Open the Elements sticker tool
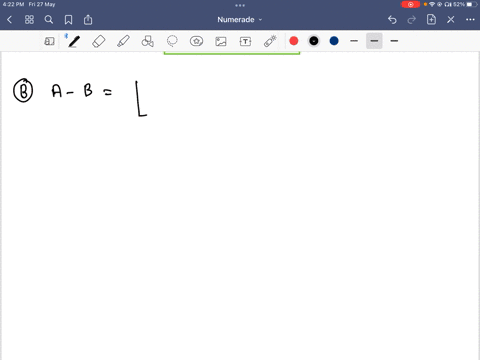The width and height of the screenshot is (480, 360). tap(196, 41)
